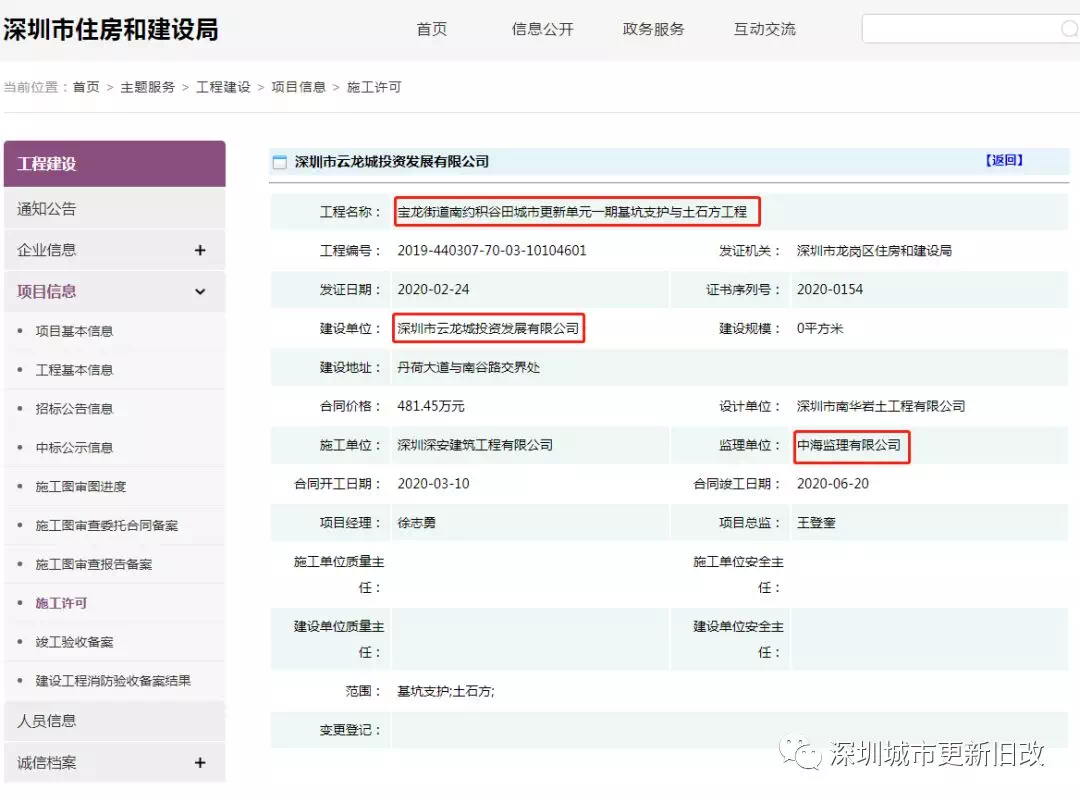Select 项目基本信息 sidebar item
Viewport: 1080px width, 802px height.
point(74,331)
